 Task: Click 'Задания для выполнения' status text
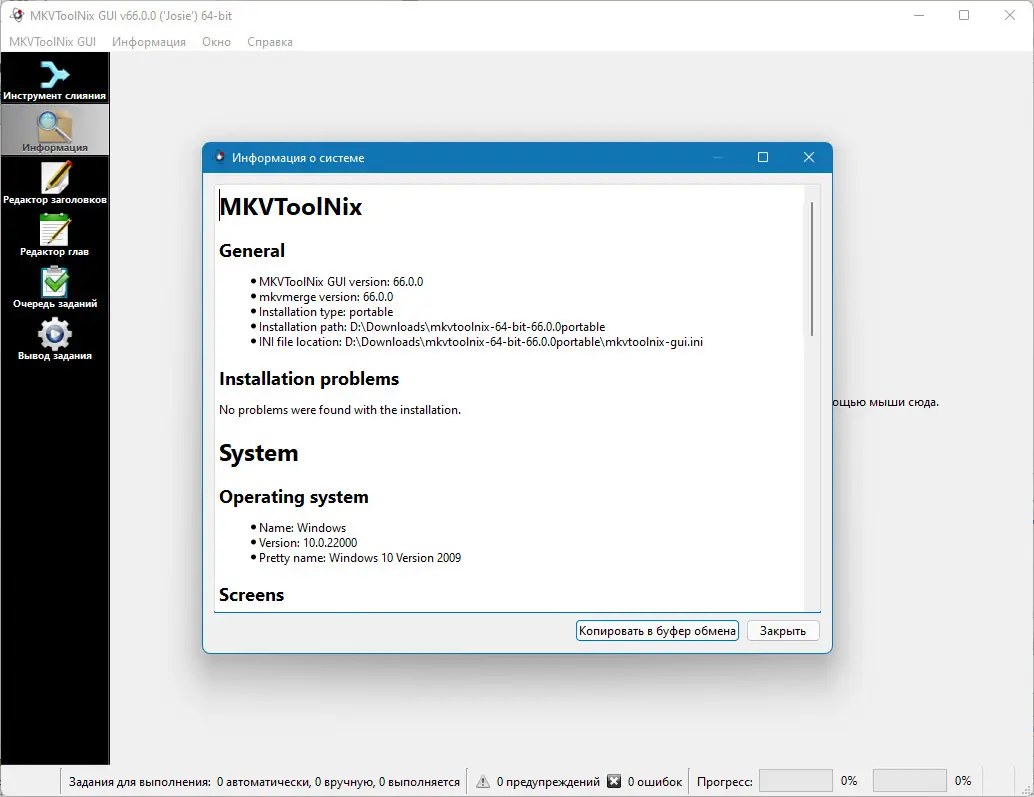[x=140, y=782]
